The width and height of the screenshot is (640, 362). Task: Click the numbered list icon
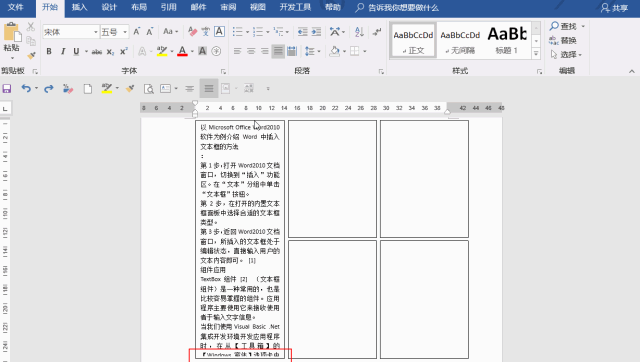tap(258, 31)
